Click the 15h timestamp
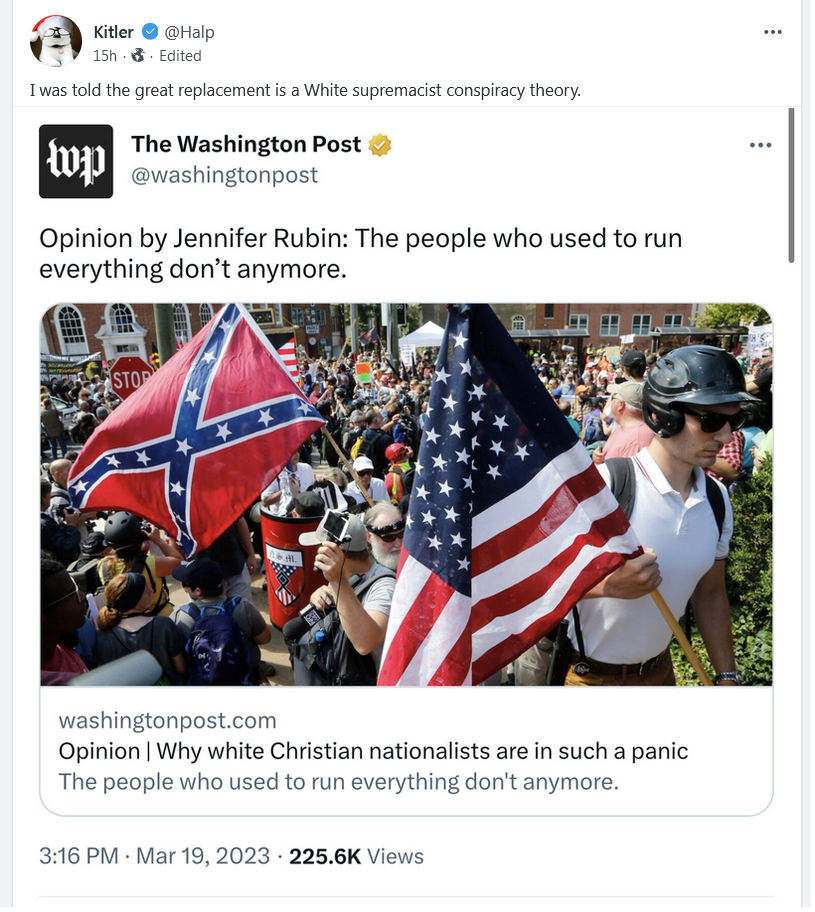The image size is (815, 912). point(105,56)
